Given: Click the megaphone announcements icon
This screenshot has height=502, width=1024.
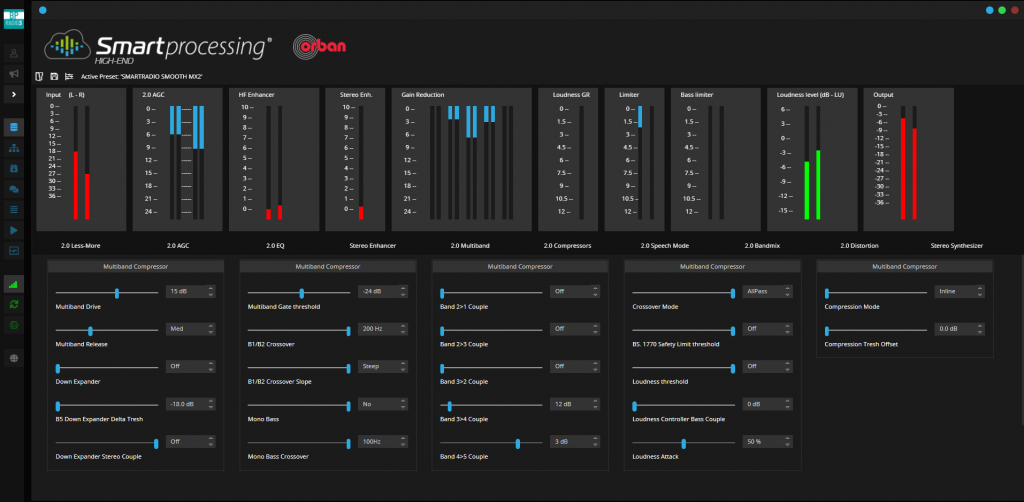Looking at the screenshot, I should [14, 74].
